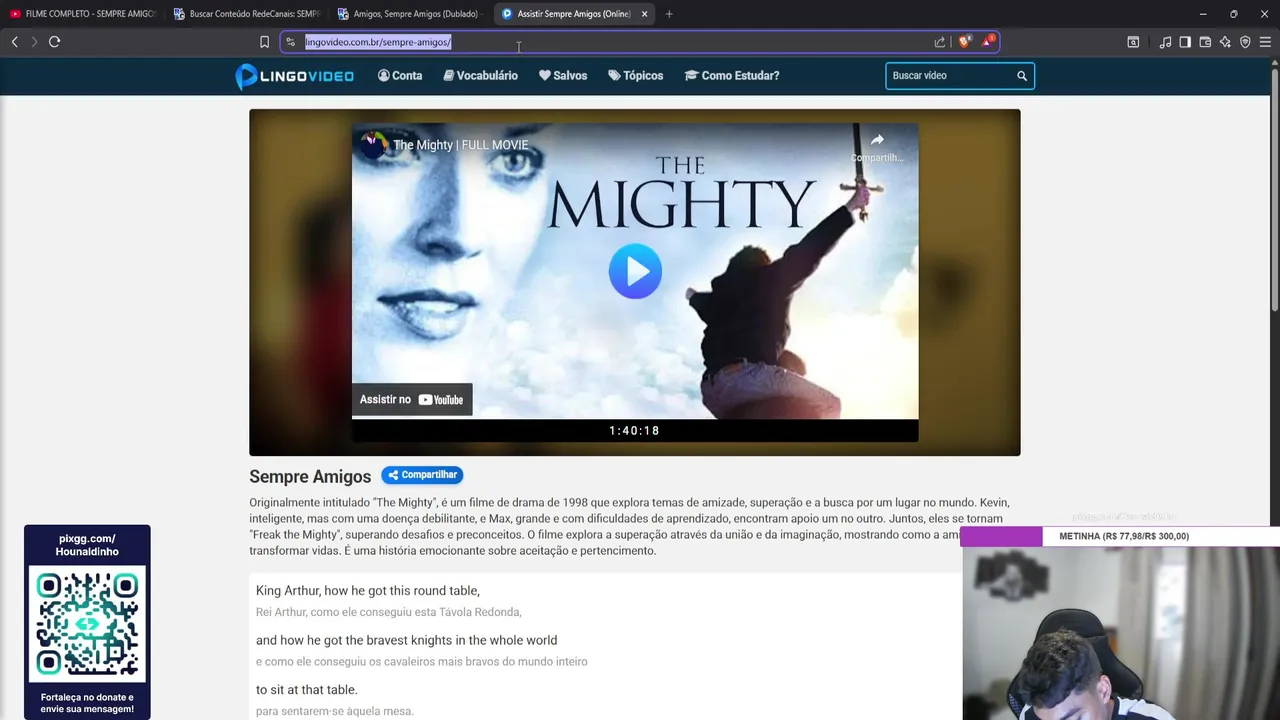Click the blue Compartilhar button

[x=422, y=475]
